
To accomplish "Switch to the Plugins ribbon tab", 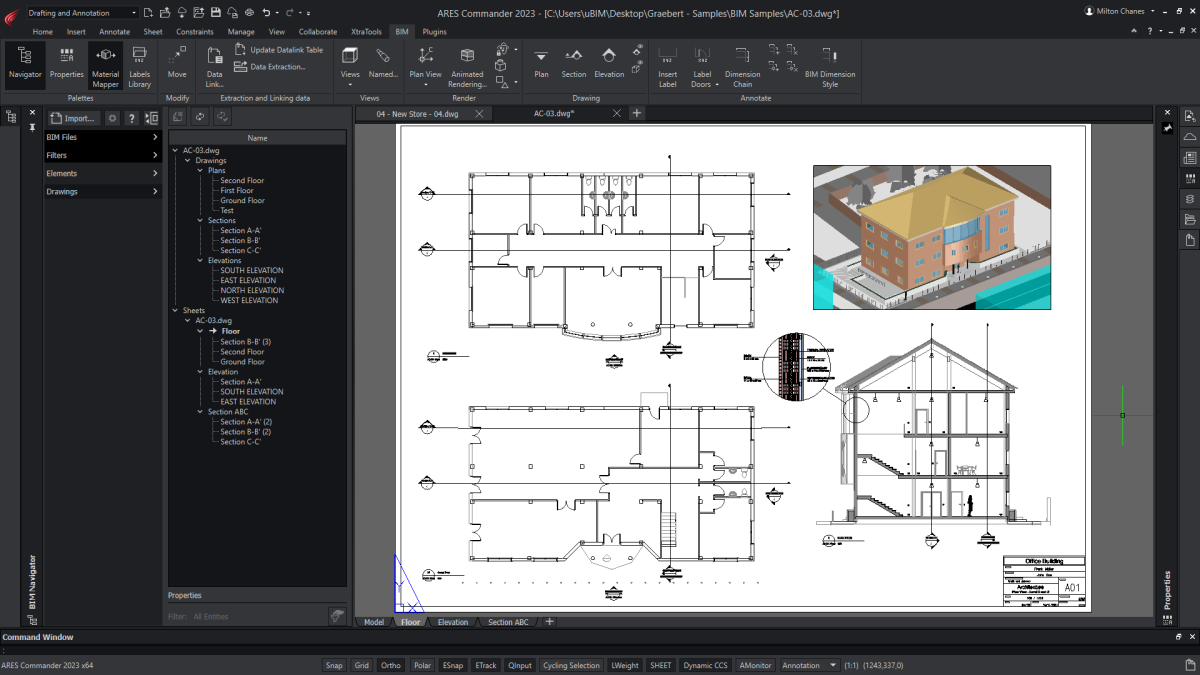I will point(434,31).
